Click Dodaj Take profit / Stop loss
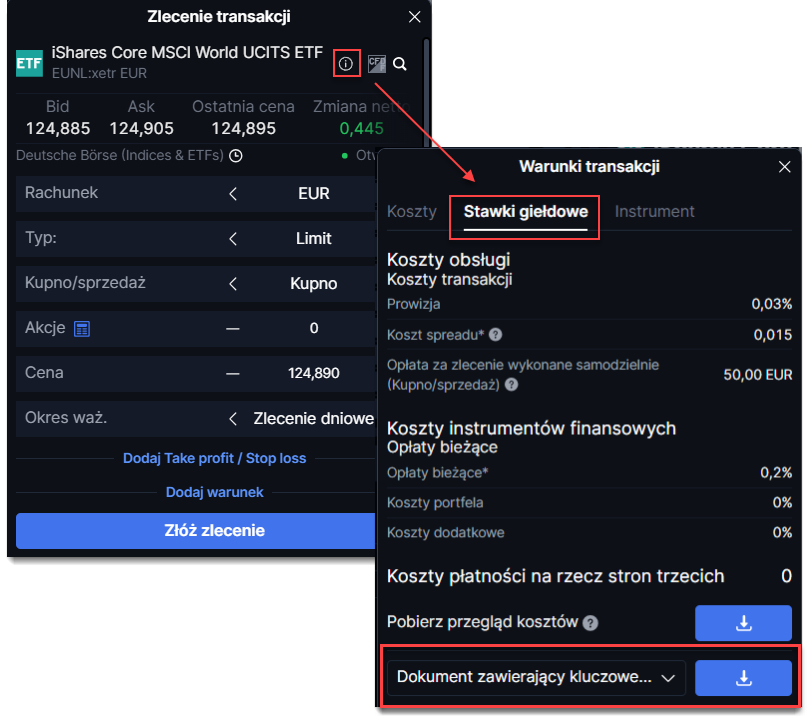810x716 pixels. 214,458
